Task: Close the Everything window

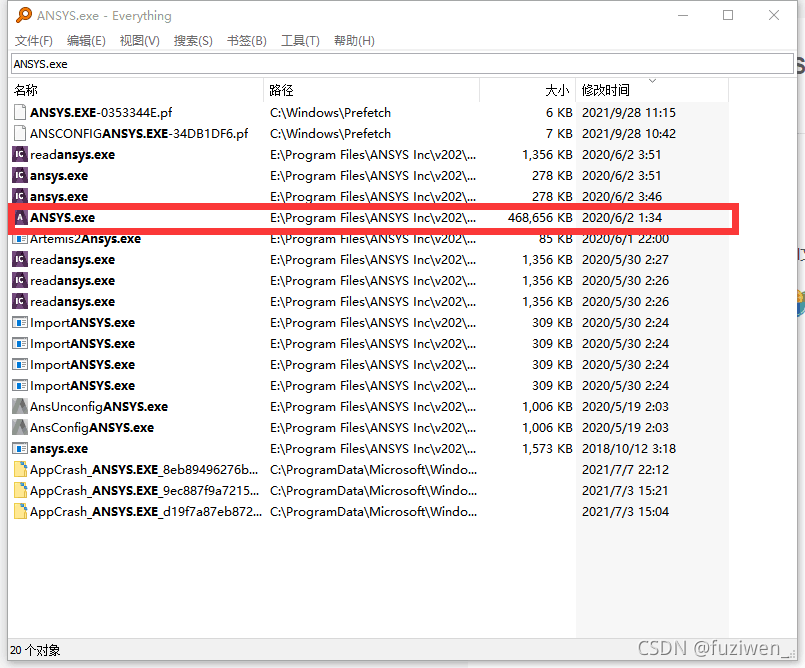Action: 774,15
